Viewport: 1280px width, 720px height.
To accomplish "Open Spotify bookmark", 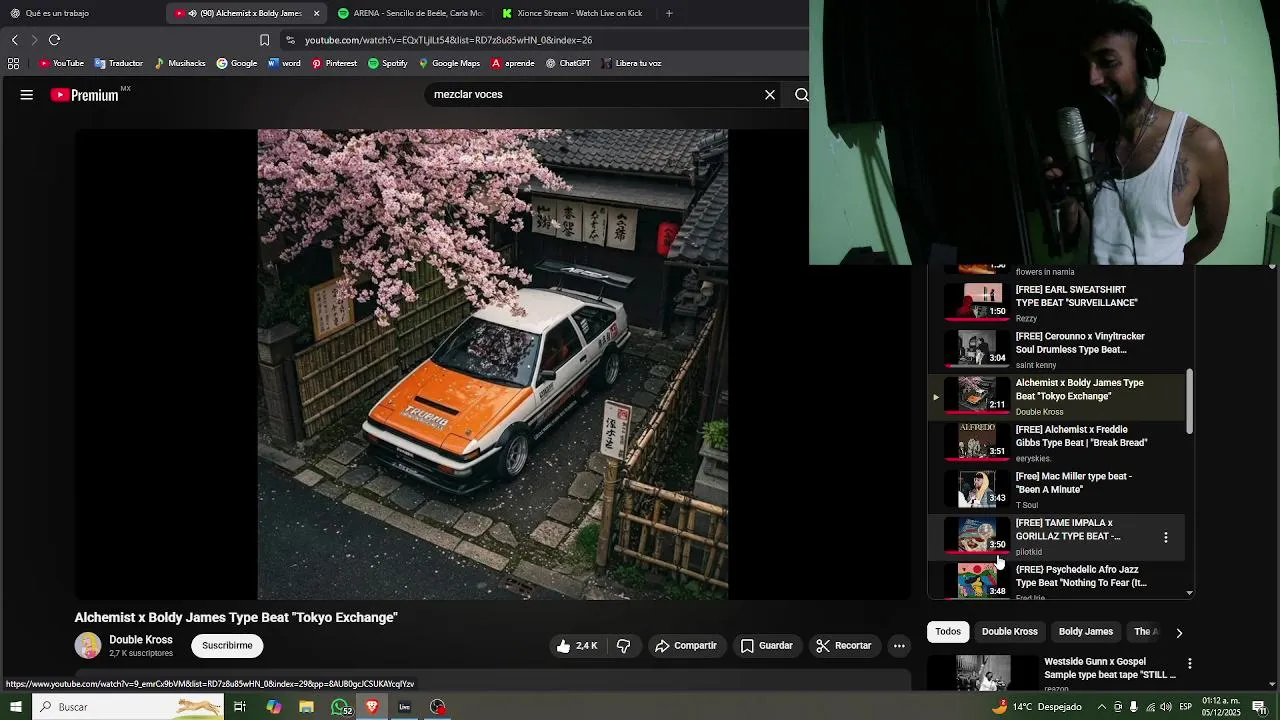I will click(388, 63).
